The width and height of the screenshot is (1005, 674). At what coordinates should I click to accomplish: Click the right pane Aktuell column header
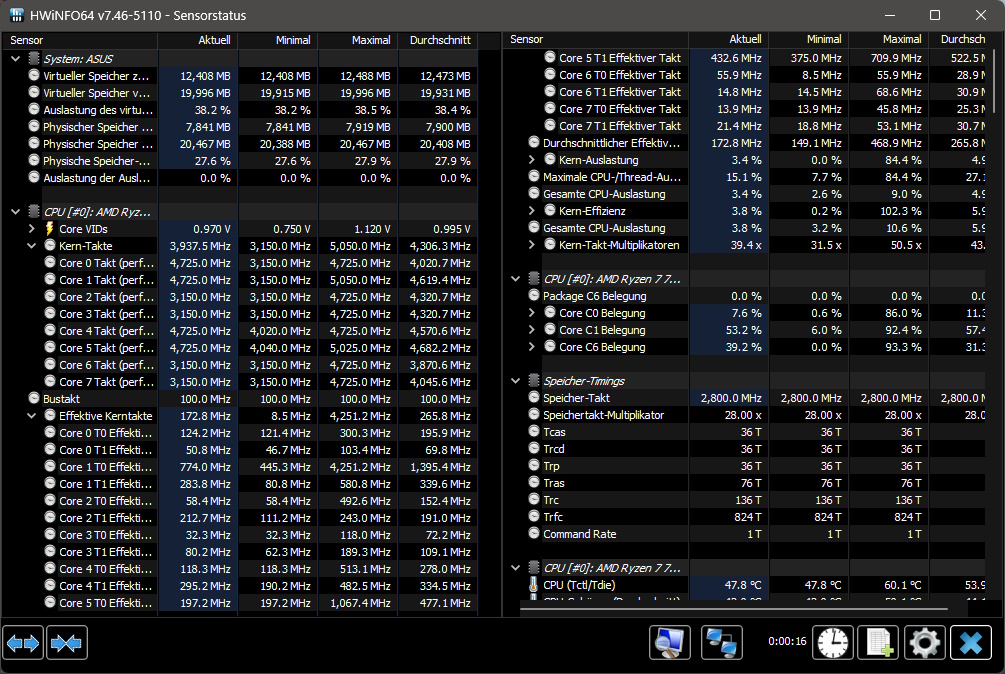pyautogui.click(x=729, y=39)
